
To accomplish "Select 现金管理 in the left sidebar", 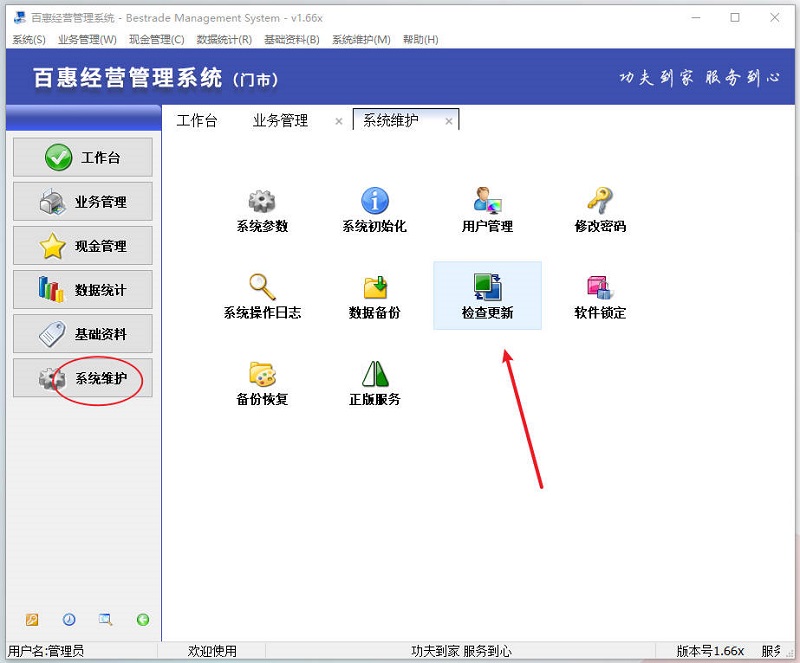I will pyautogui.click(x=82, y=246).
